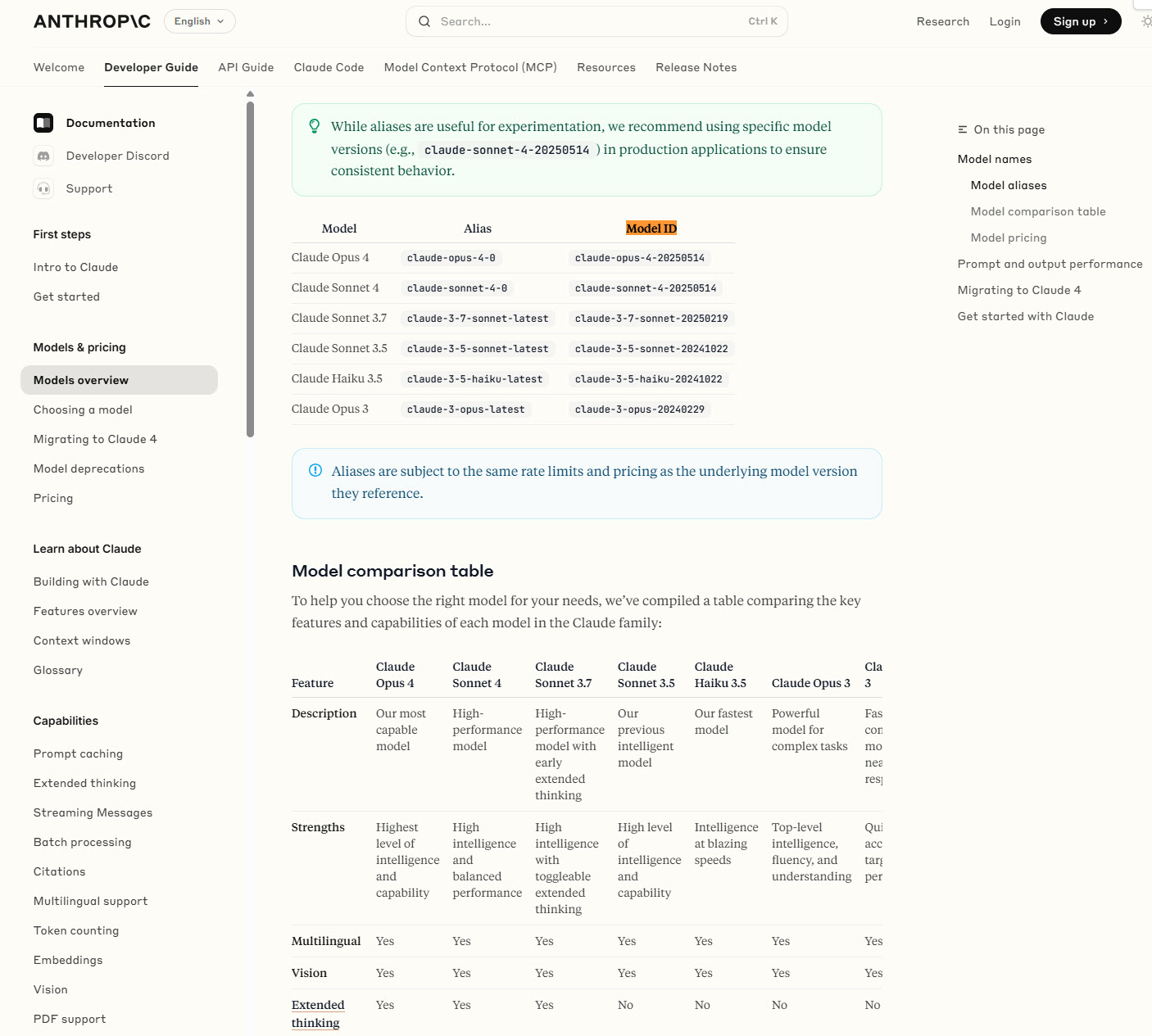Click the Extended thinking table row link
Viewport: 1152px width, 1036px height.
click(318, 1014)
